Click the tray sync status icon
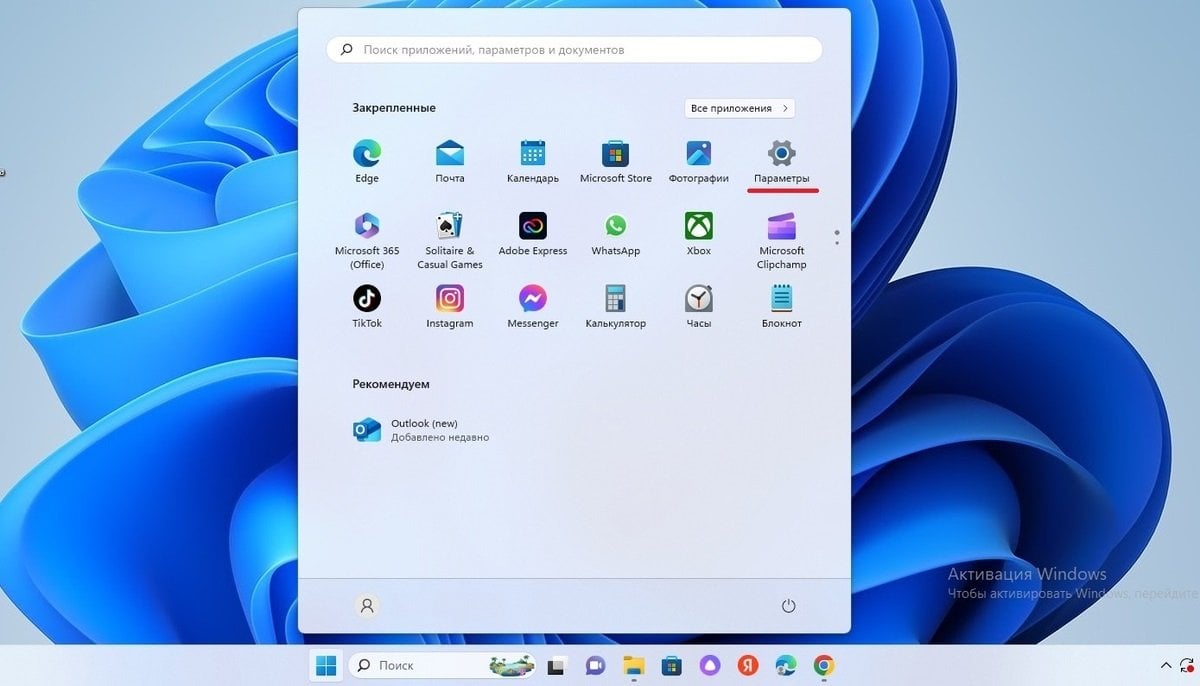The height and width of the screenshot is (686, 1200). [1188, 665]
